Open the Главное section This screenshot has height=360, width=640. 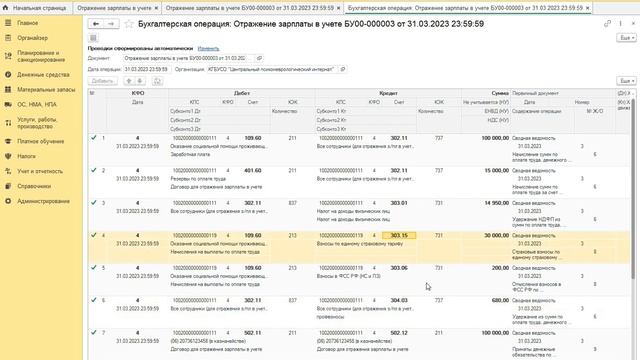pyautogui.click(x=27, y=23)
